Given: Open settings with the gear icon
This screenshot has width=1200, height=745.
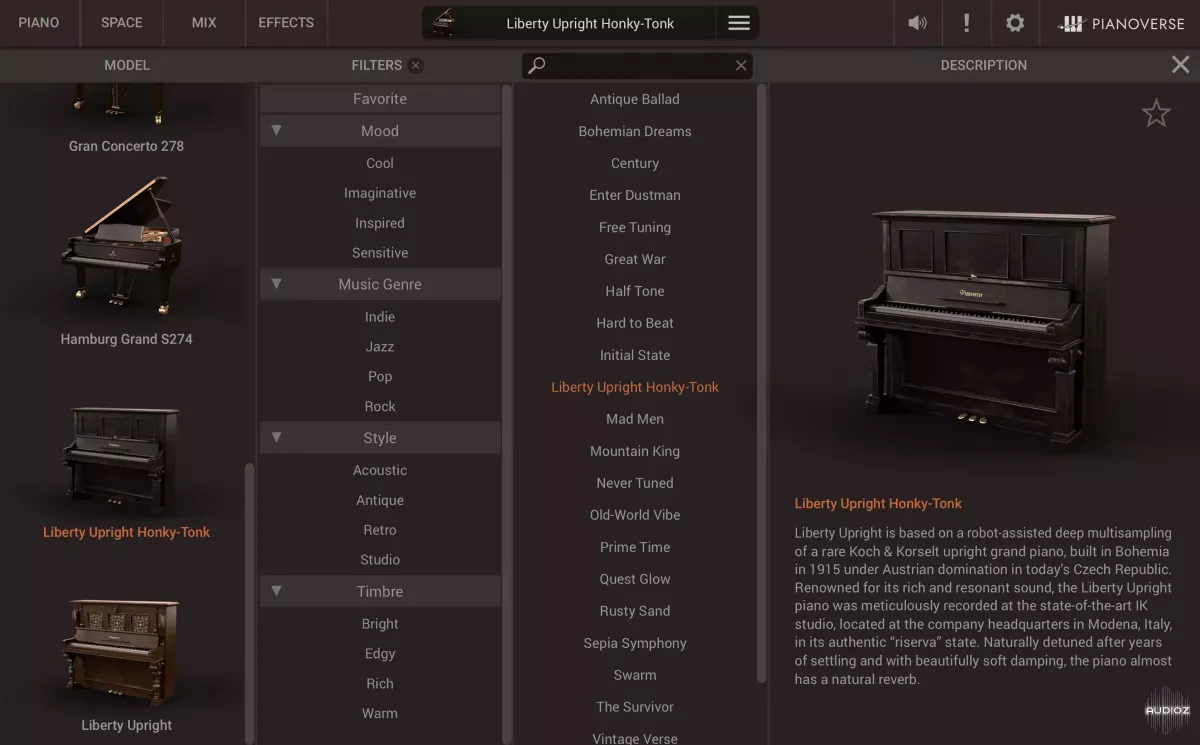Looking at the screenshot, I should (1015, 23).
